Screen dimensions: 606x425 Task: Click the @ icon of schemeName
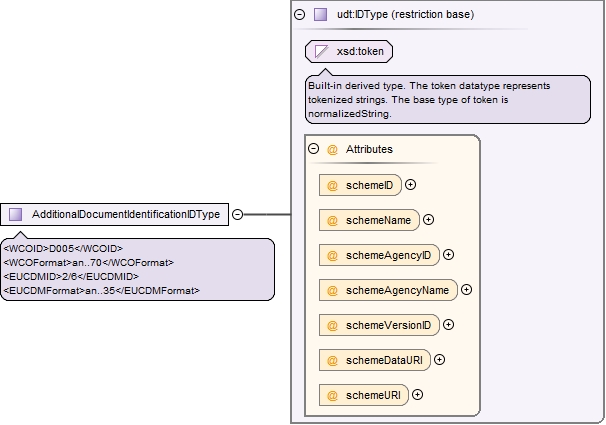pyautogui.click(x=332, y=221)
